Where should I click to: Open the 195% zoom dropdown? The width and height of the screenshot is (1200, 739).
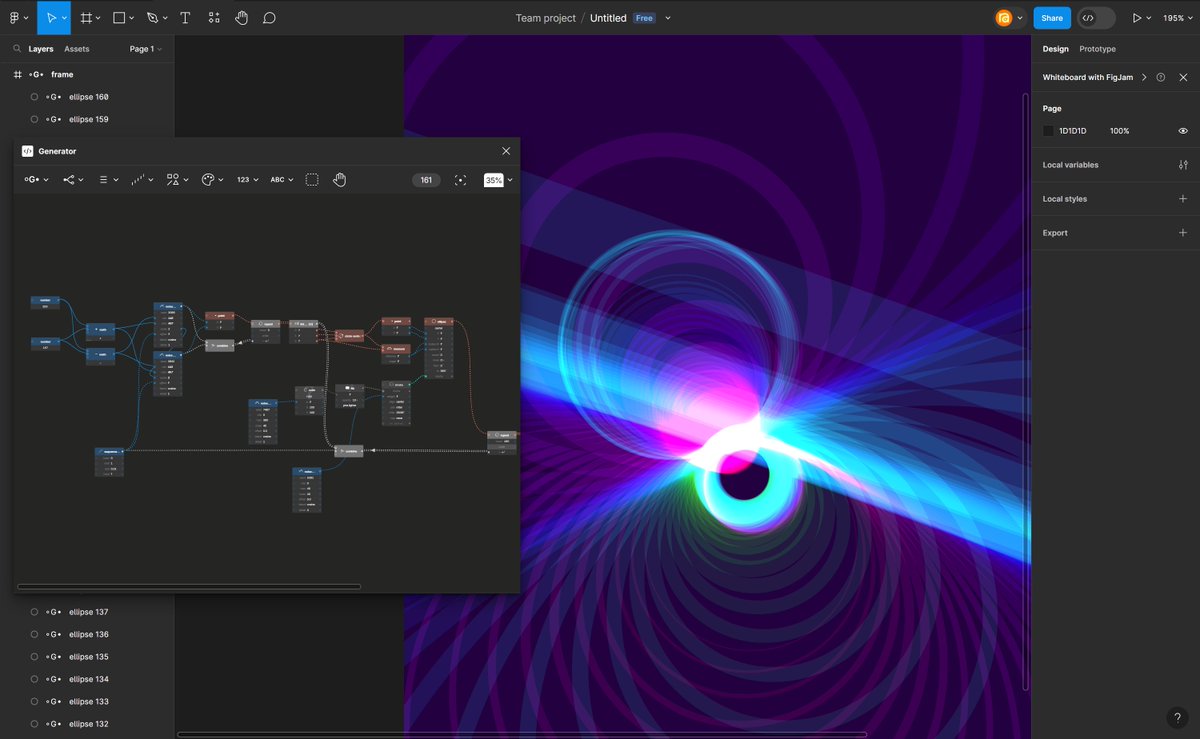coord(1178,18)
